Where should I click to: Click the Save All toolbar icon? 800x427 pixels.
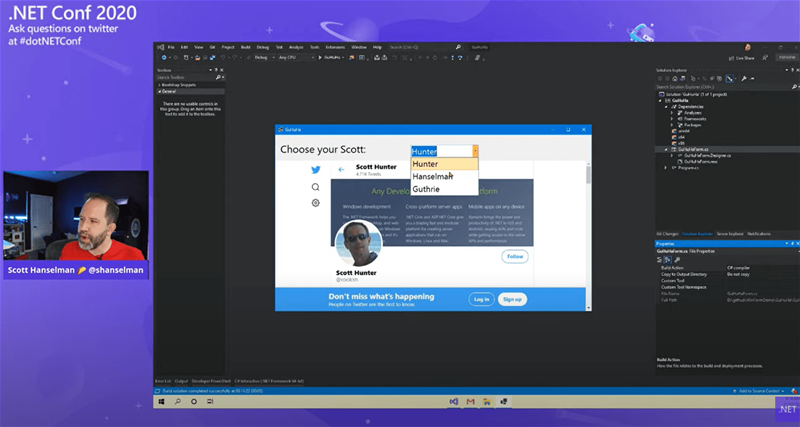point(213,58)
